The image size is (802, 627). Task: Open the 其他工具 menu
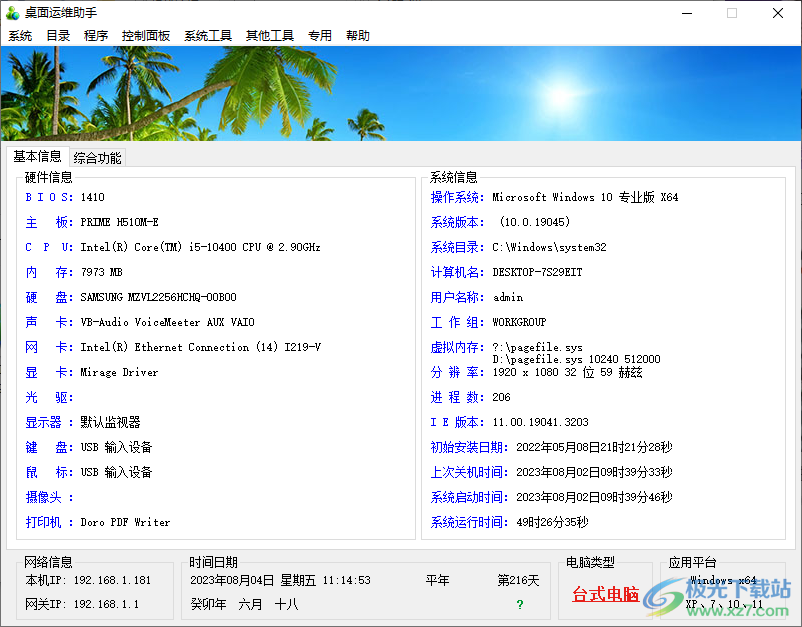tap(270, 35)
